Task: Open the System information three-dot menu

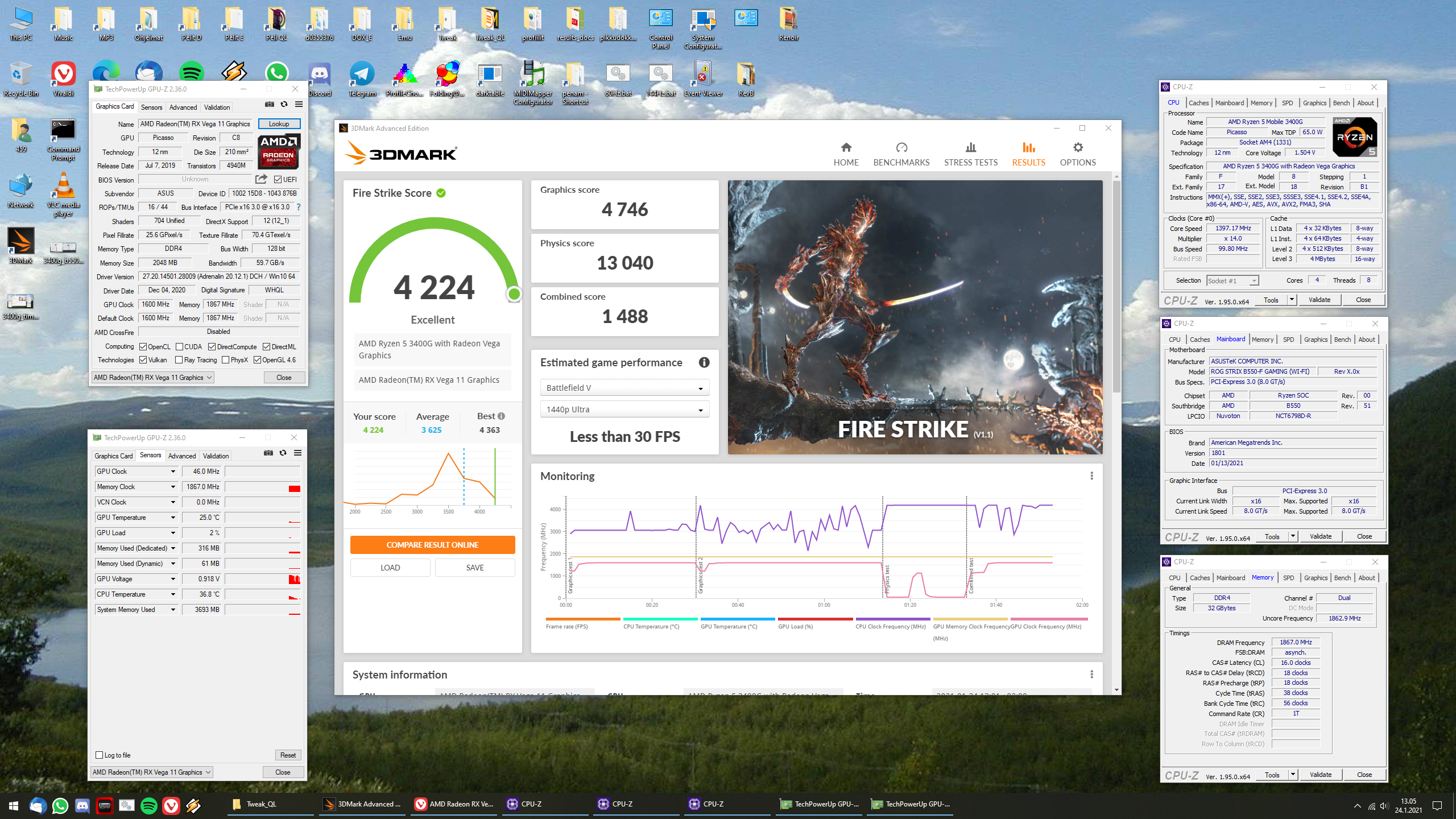Action: coord(1091,675)
